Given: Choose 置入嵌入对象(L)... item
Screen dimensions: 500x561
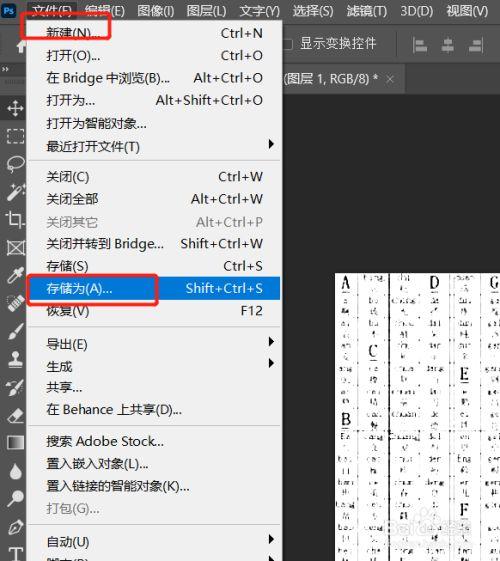Looking at the screenshot, I should [x=153, y=463].
